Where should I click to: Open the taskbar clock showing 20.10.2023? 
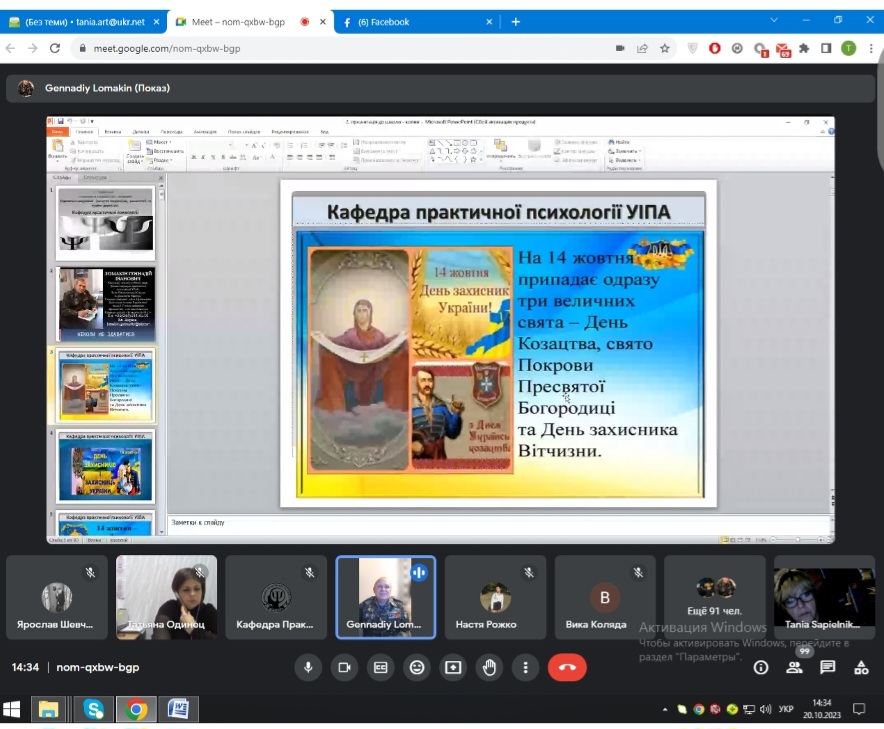pyautogui.click(x=821, y=709)
